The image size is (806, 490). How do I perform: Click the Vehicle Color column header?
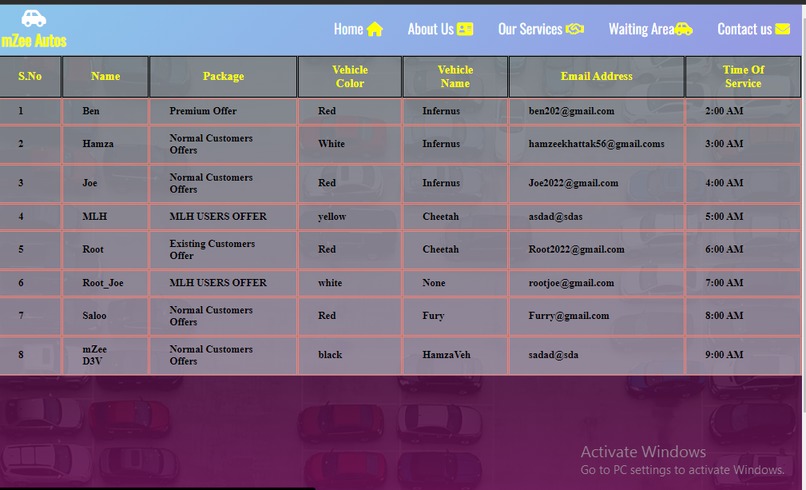pyautogui.click(x=350, y=77)
